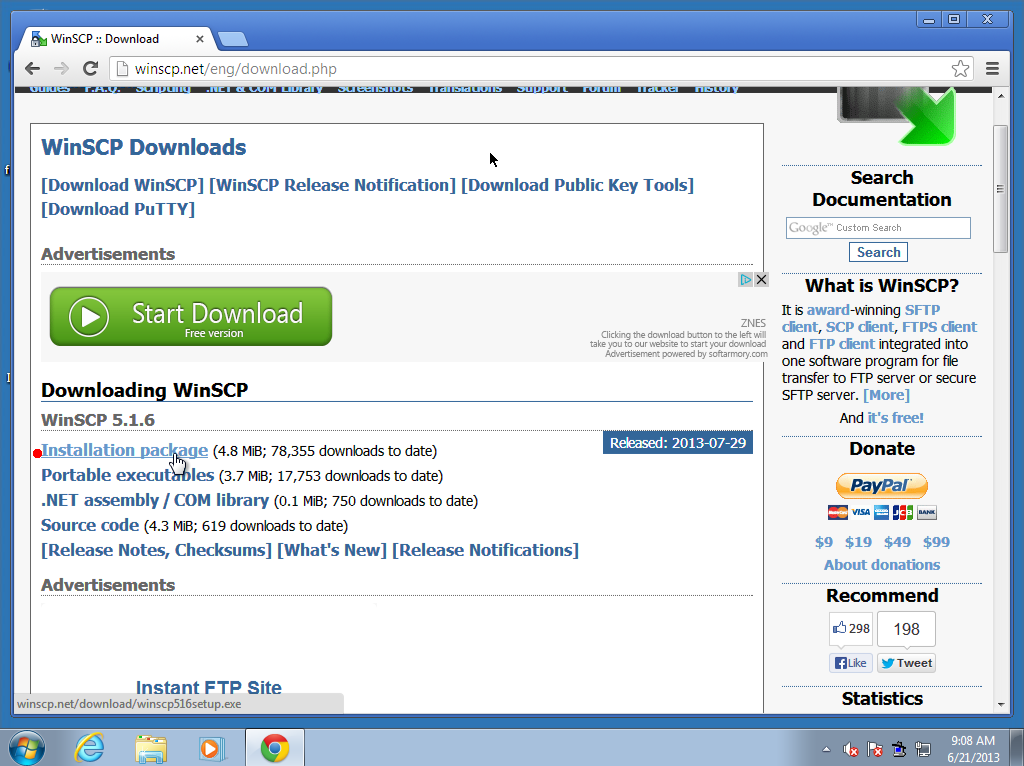Open Windows Explorer folder taskbar icon
This screenshot has height=766, width=1024.
point(151,748)
